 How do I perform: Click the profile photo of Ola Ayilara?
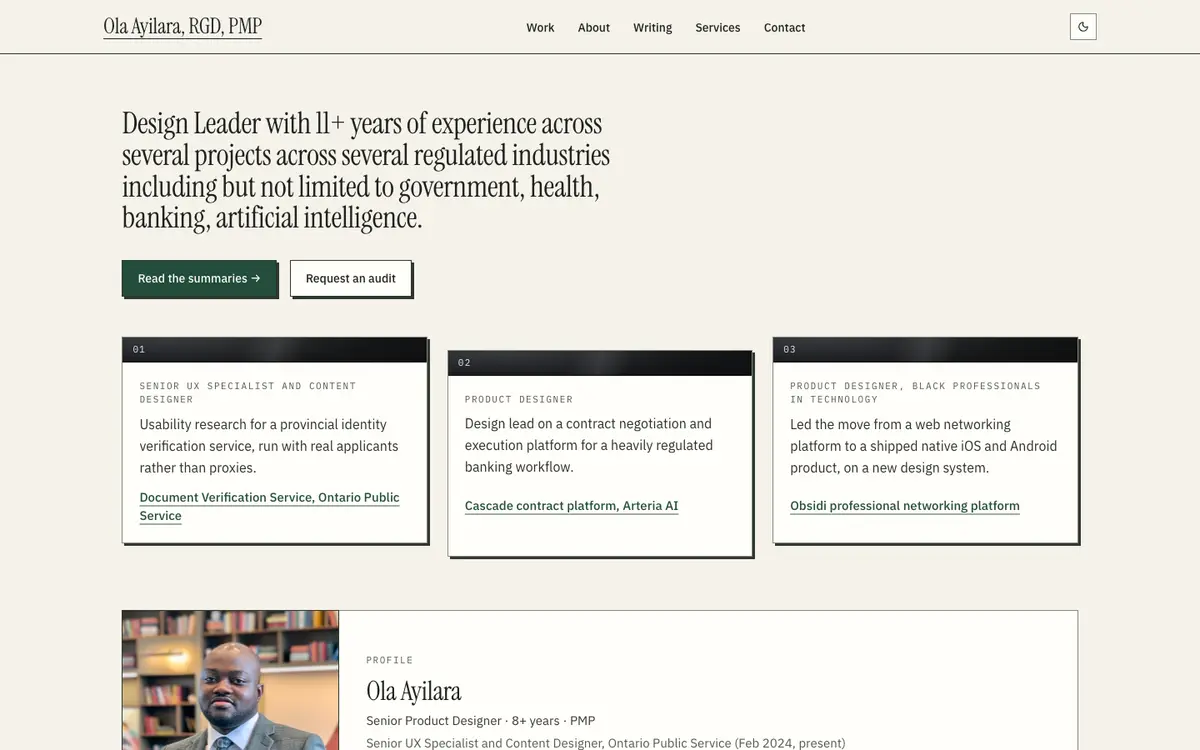tap(231, 680)
